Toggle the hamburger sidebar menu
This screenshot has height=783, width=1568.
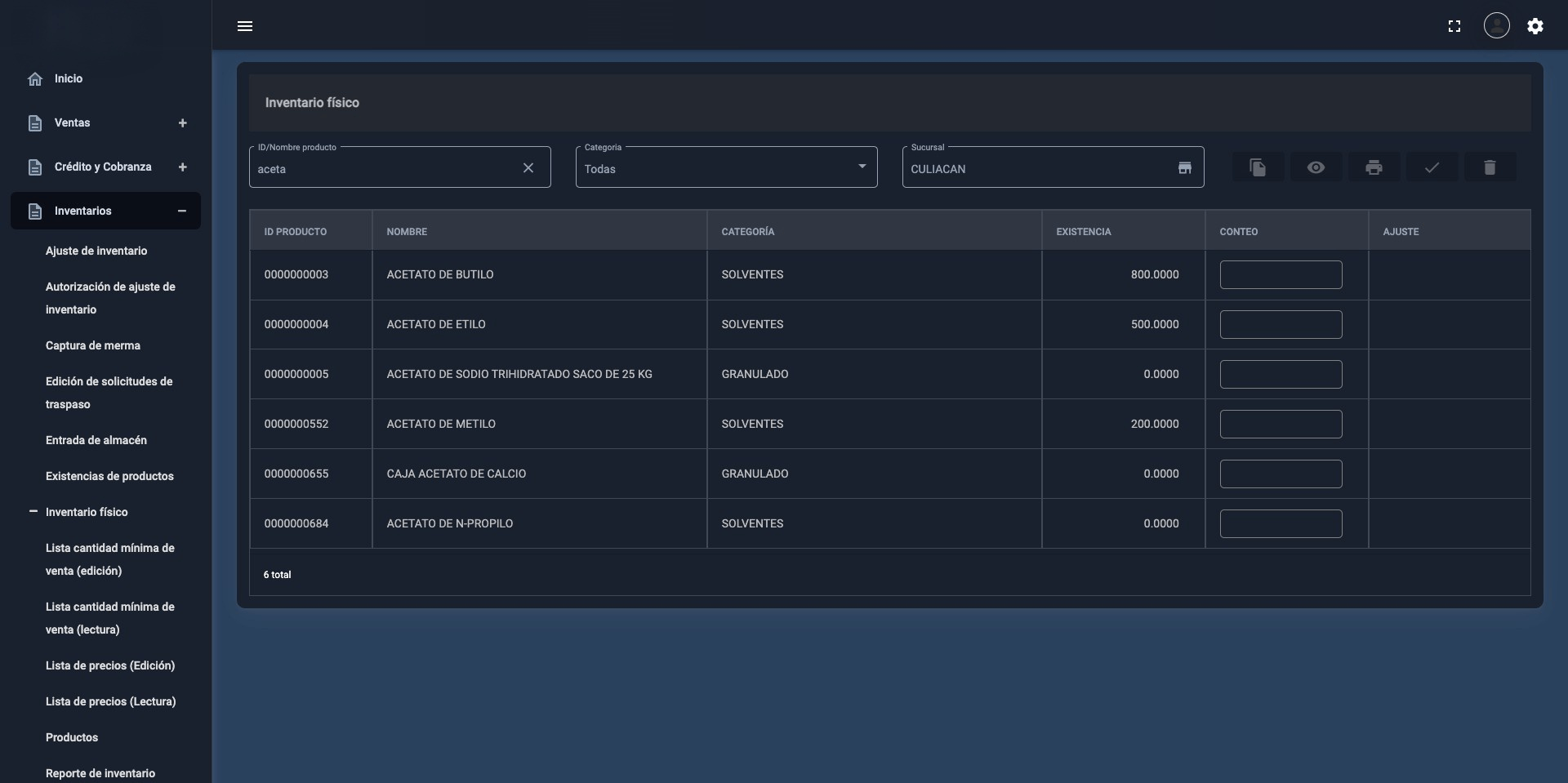[x=245, y=26]
